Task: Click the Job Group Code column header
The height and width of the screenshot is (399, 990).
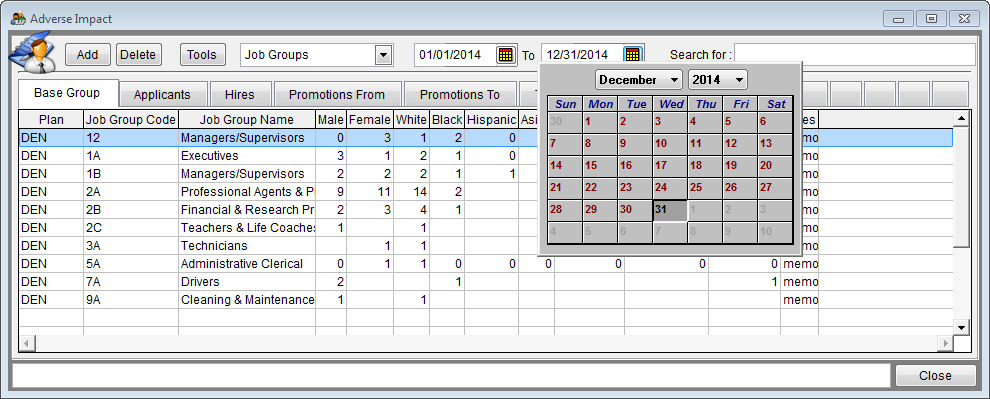Action: coord(131,119)
